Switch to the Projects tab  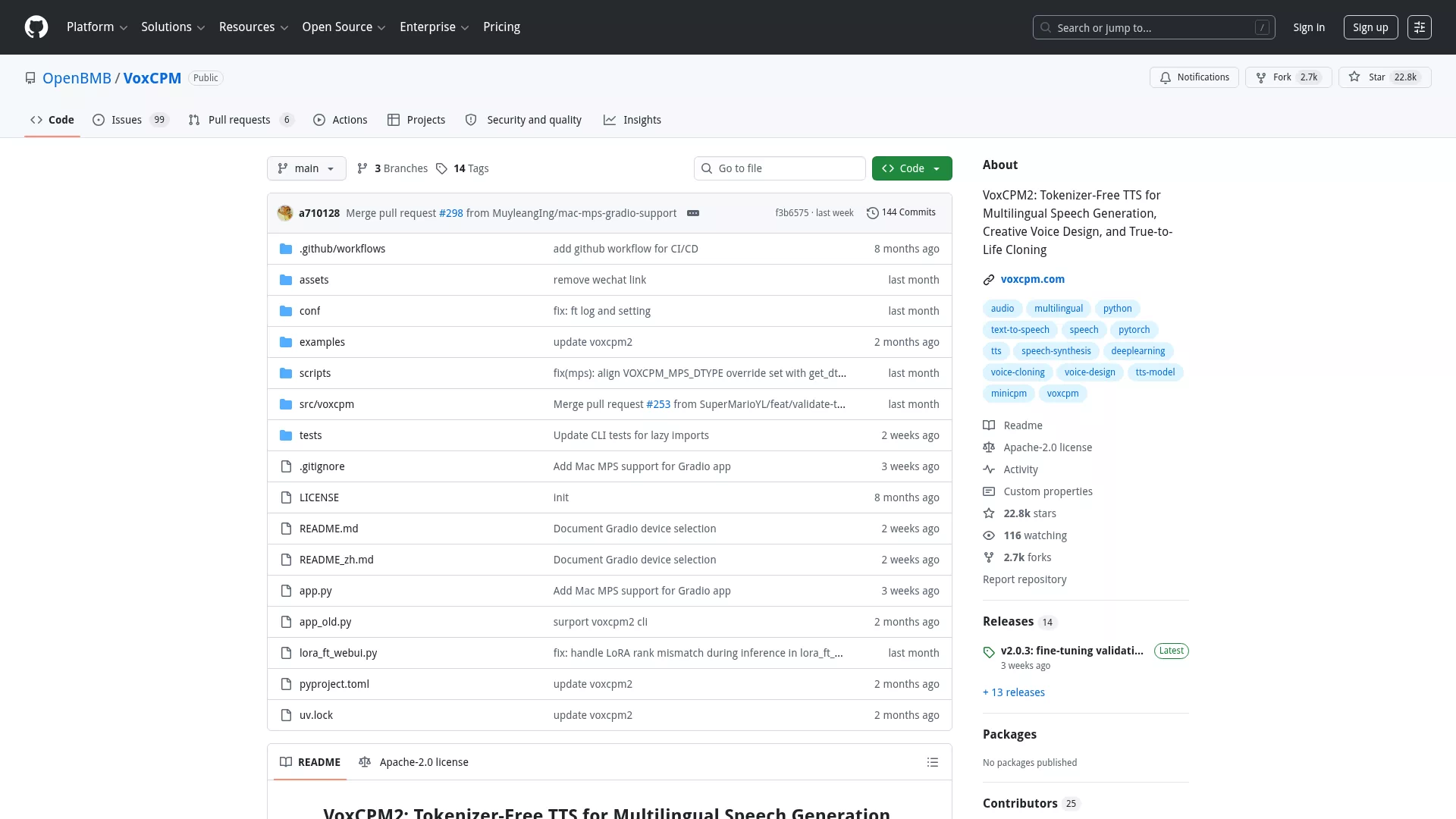click(x=416, y=120)
